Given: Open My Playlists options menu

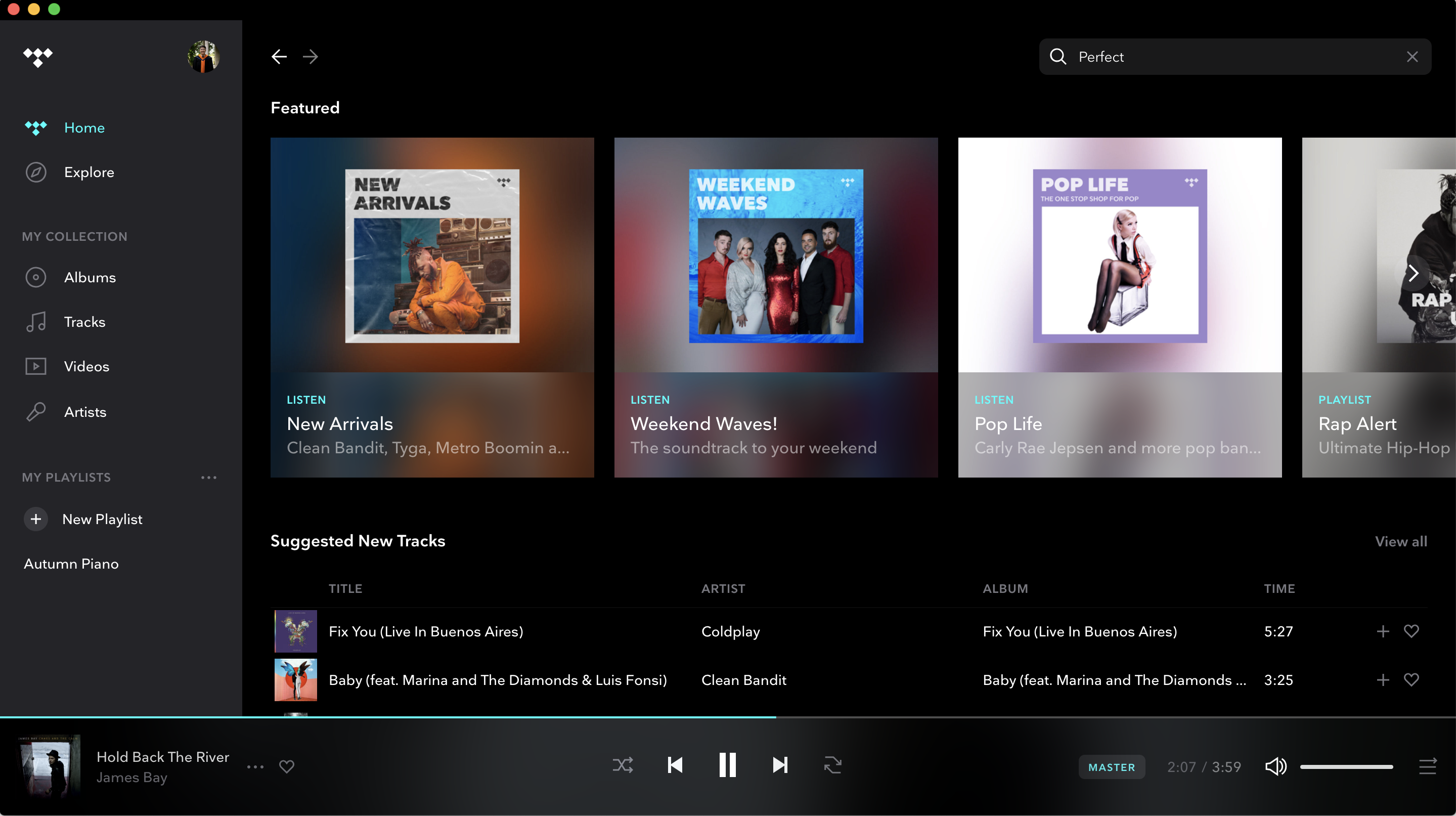Looking at the screenshot, I should coord(208,478).
